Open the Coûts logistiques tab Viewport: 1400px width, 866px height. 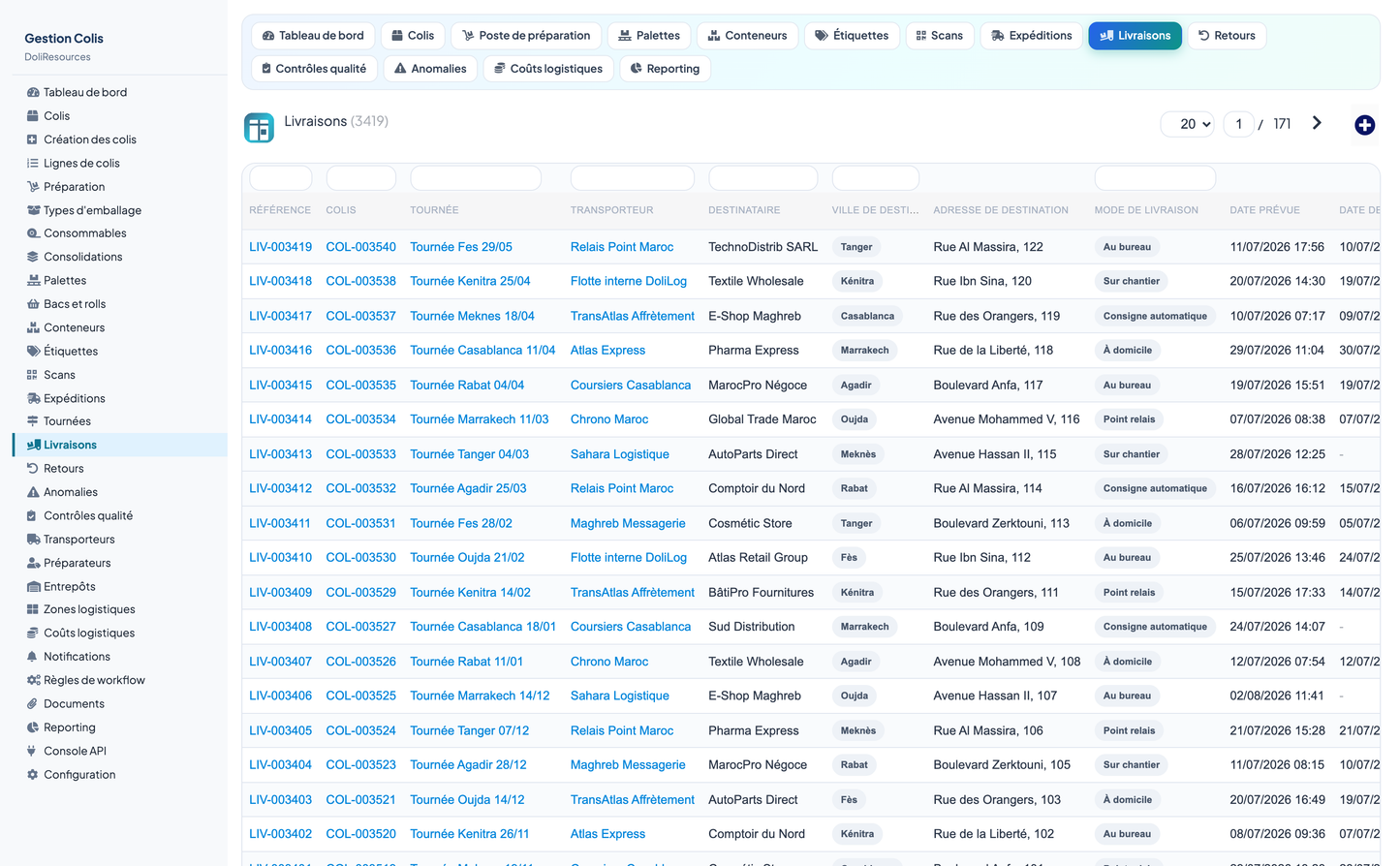coord(548,69)
